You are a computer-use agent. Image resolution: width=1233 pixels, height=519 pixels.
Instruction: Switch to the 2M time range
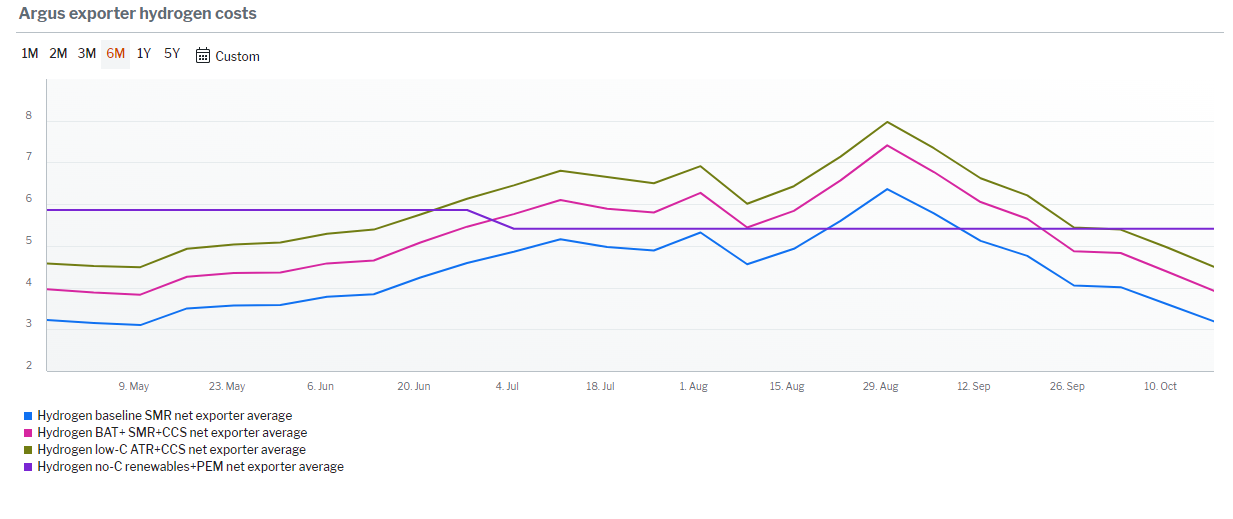tap(58, 54)
